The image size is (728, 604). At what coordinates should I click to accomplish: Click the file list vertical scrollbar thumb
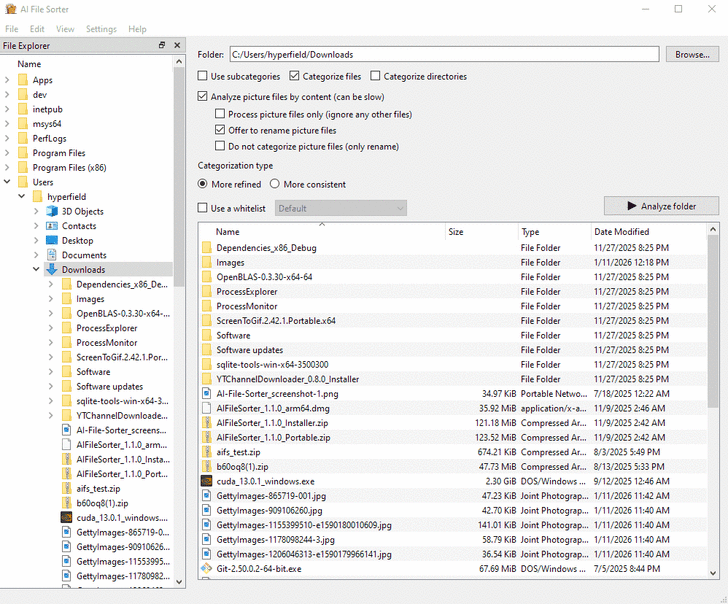(x=713, y=321)
